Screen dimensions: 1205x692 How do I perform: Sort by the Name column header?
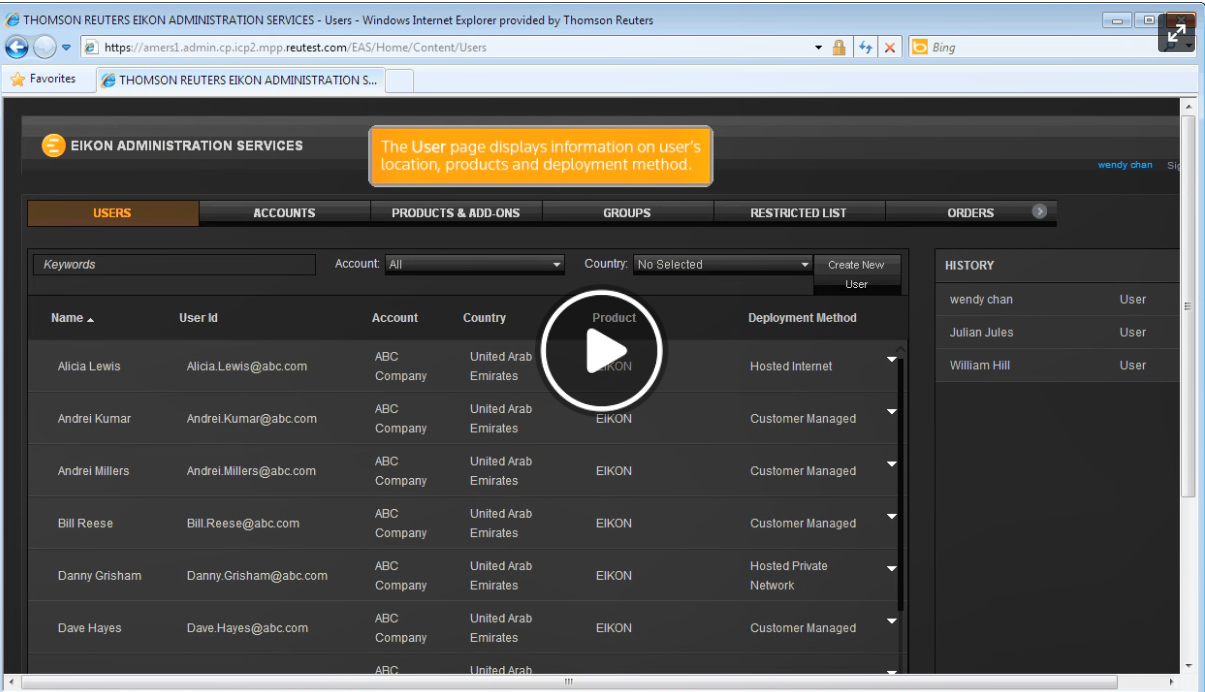click(x=72, y=318)
